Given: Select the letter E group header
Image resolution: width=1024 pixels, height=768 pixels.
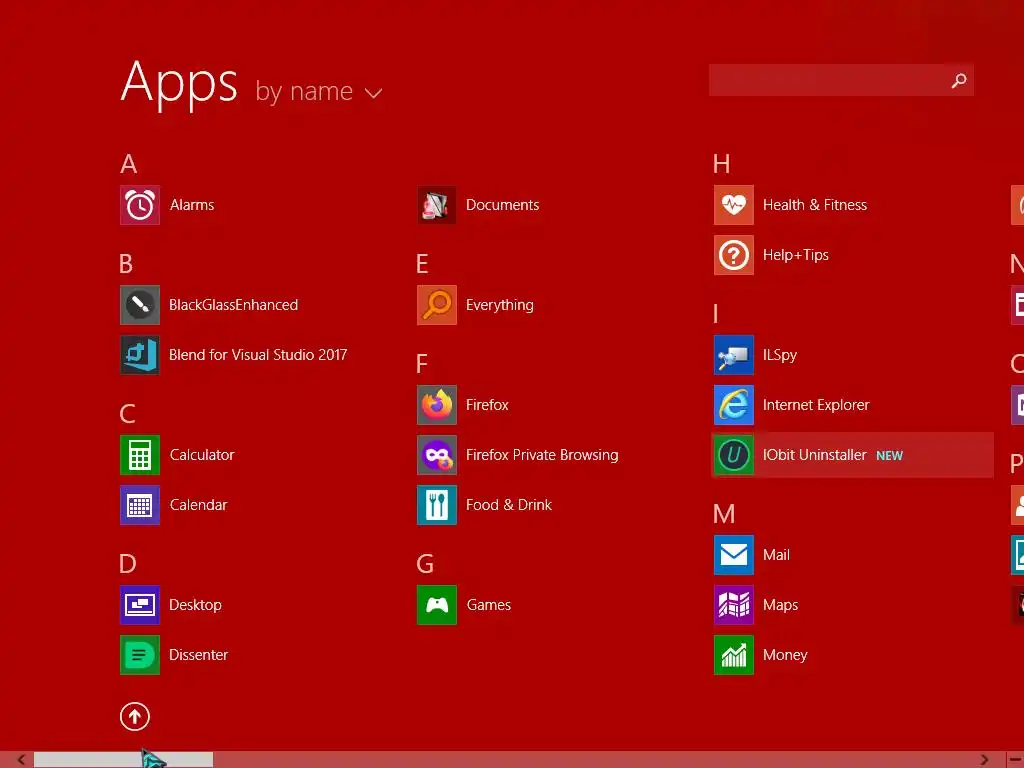Looking at the screenshot, I should click(423, 264).
